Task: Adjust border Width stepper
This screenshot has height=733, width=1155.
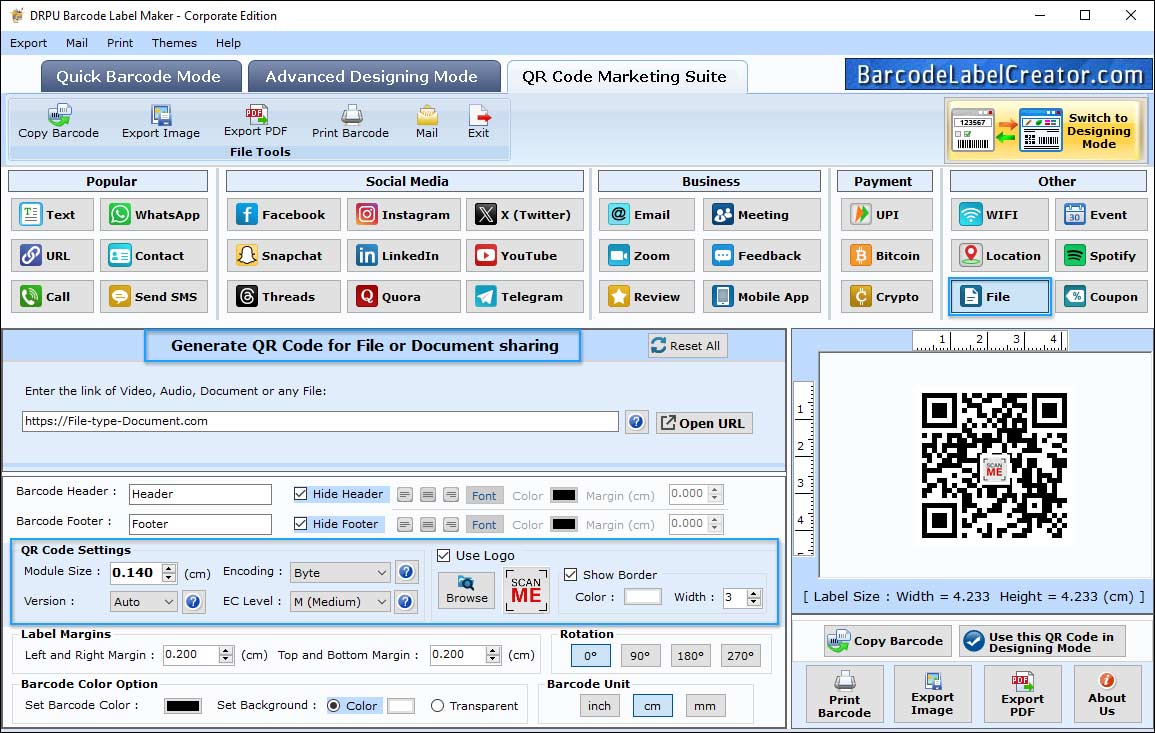Action: point(754,597)
